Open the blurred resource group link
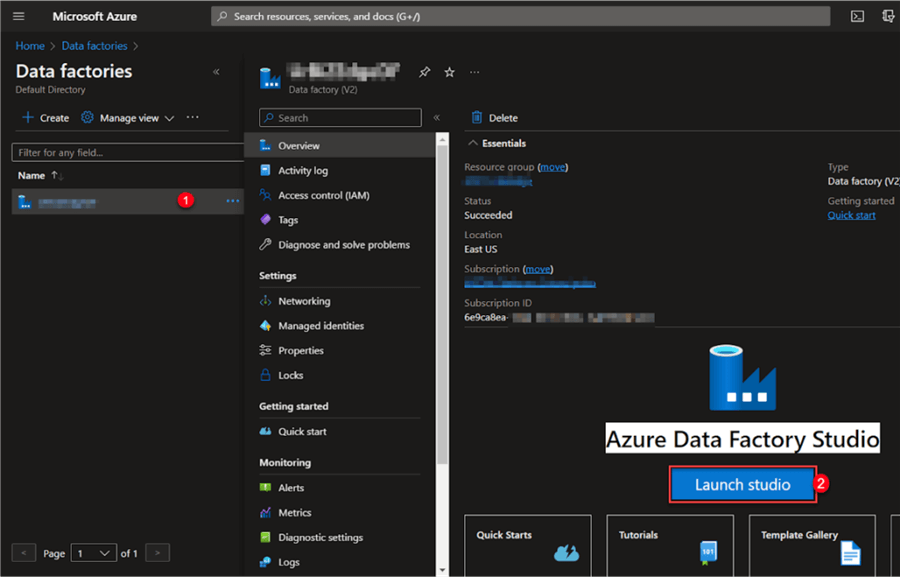This screenshot has width=900, height=577. (498, 181)
